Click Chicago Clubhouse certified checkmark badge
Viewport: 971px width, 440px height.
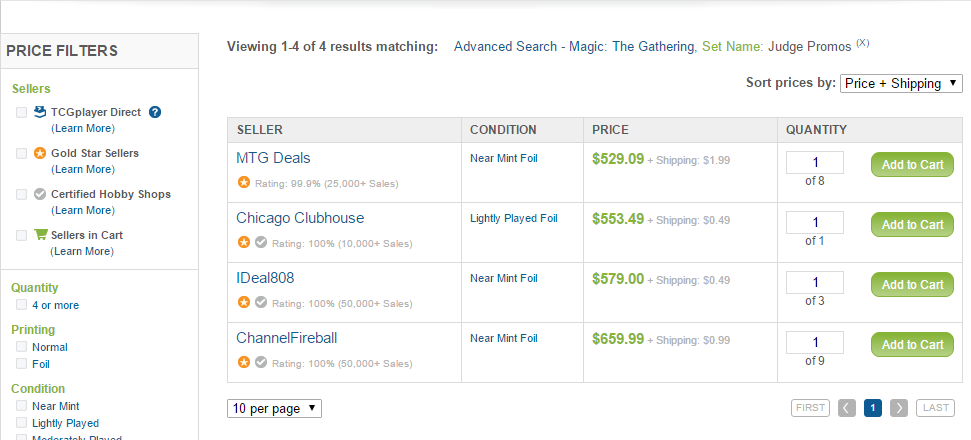261,243
